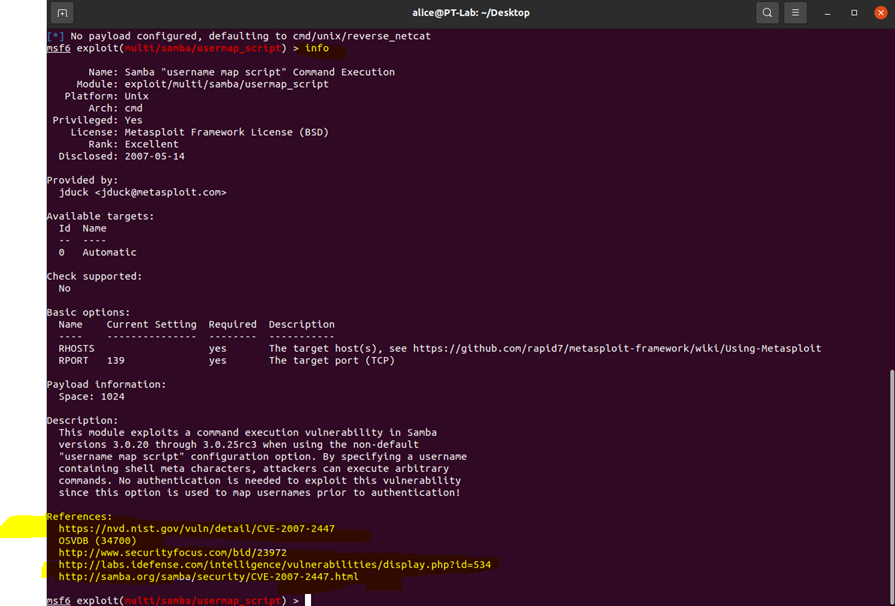The width and height of the screenshot is (895, 606).
Task: Click the 'Available targets:' heading
Action: pos(100,216)
